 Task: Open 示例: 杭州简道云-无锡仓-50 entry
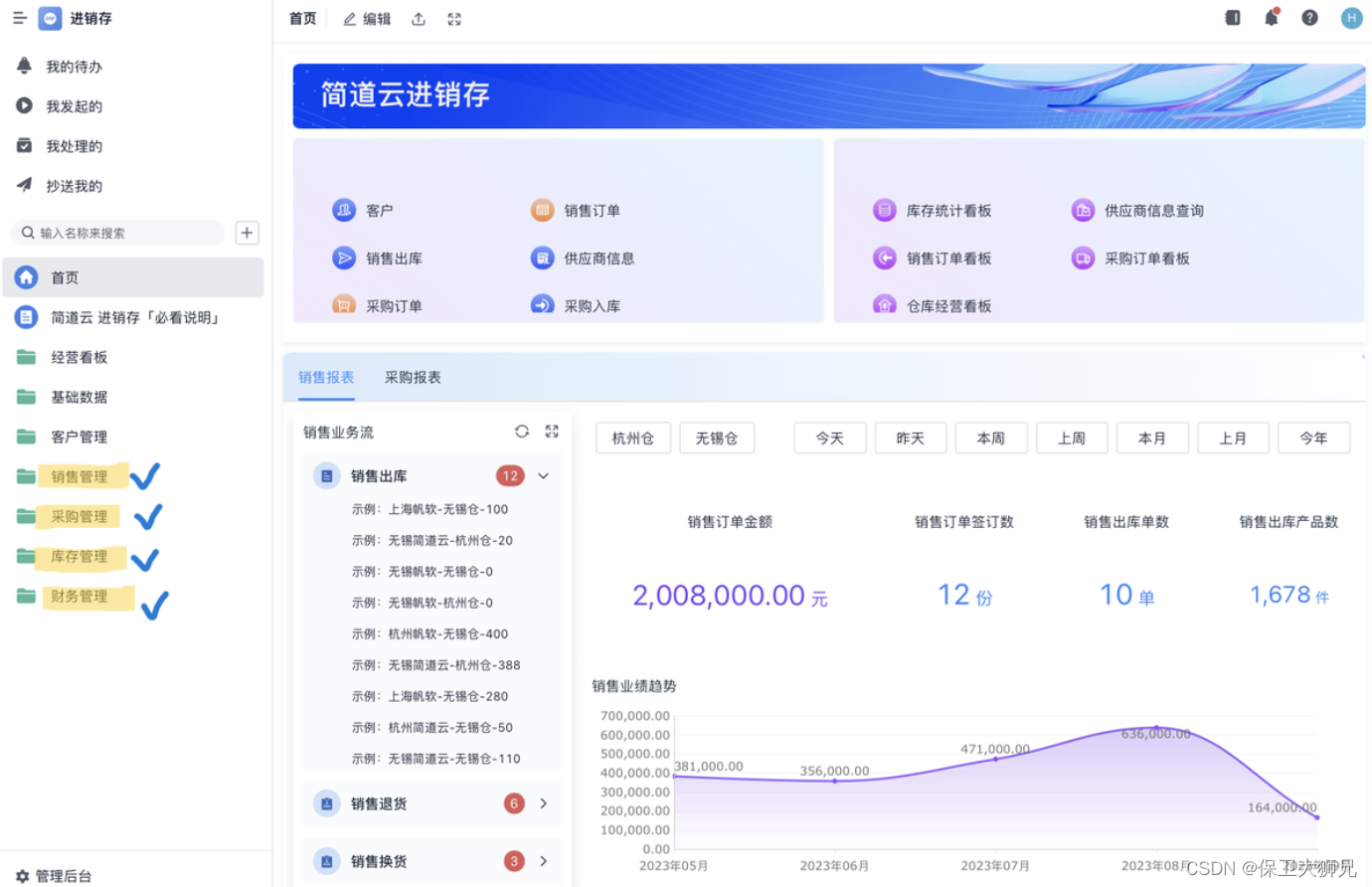click(x=432, y=727)
